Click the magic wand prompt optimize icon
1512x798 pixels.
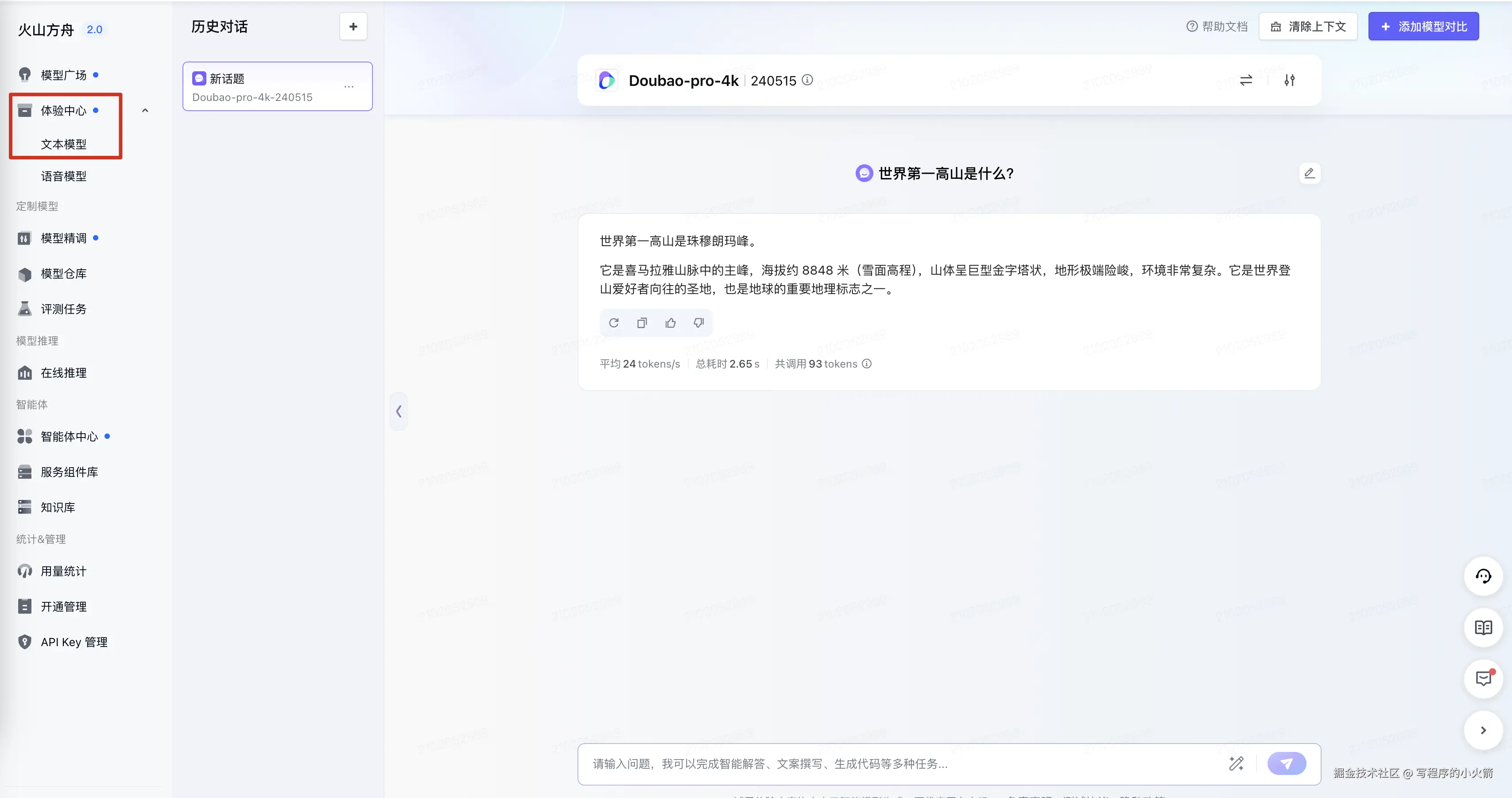click(x=1236, y=763)
